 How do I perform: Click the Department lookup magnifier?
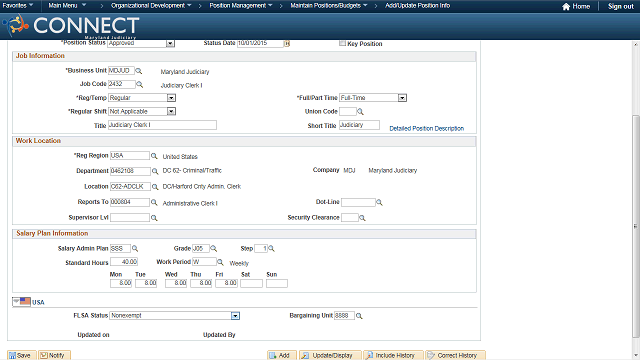coord(155,171)
